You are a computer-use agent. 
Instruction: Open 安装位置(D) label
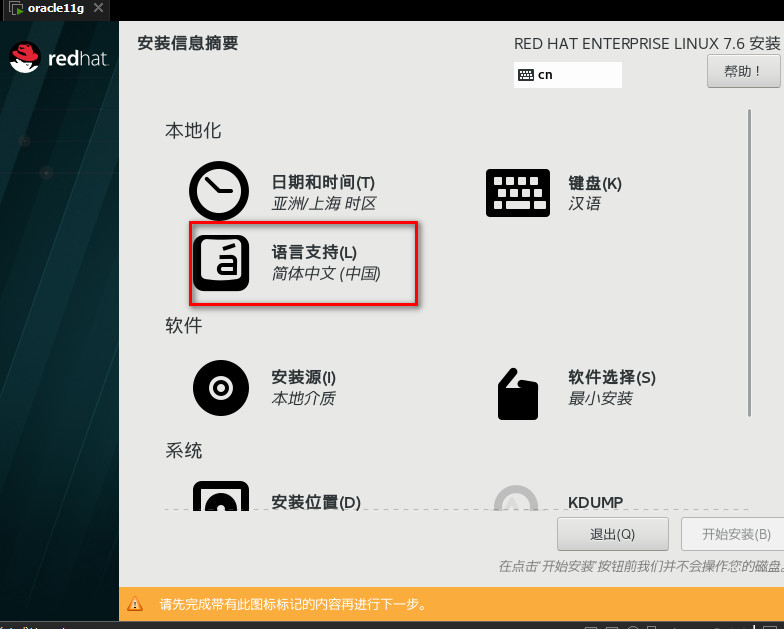pyautogui.click(x=316, y=502)
